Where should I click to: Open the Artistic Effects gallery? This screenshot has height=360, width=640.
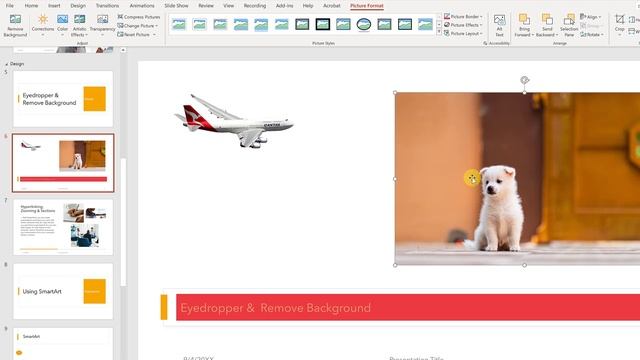pyautogui.click(x=80, y=25)
